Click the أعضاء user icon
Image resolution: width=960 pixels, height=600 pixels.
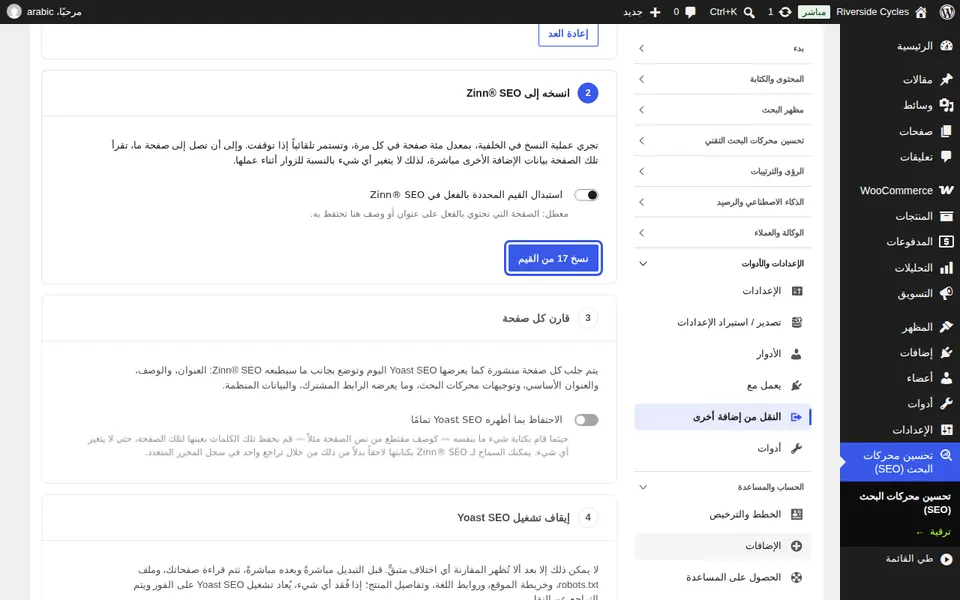[x=947, y=378]
